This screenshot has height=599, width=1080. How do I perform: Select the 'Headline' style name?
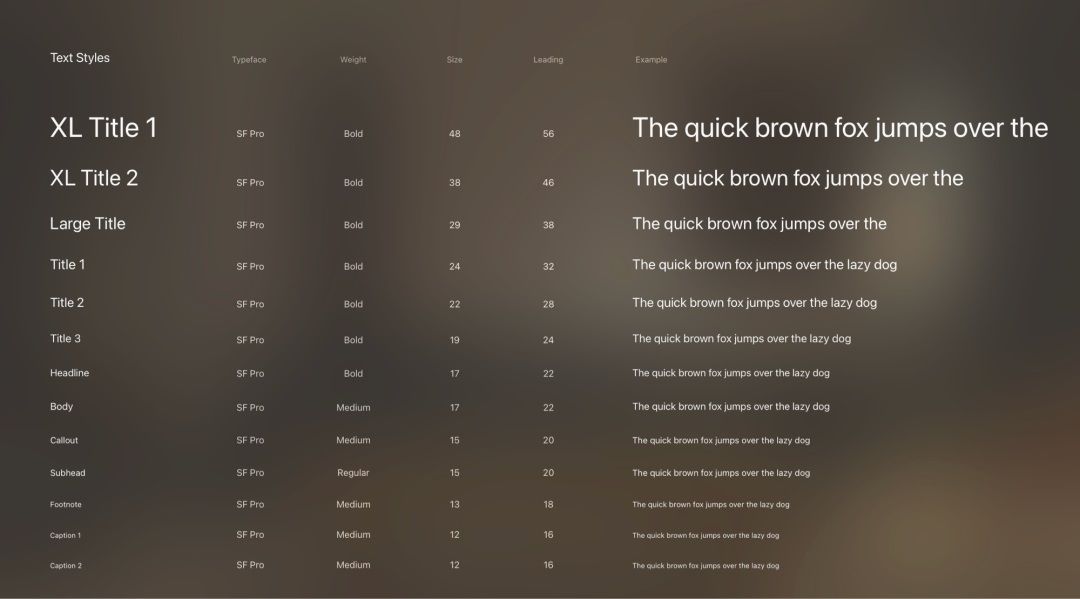70,372
